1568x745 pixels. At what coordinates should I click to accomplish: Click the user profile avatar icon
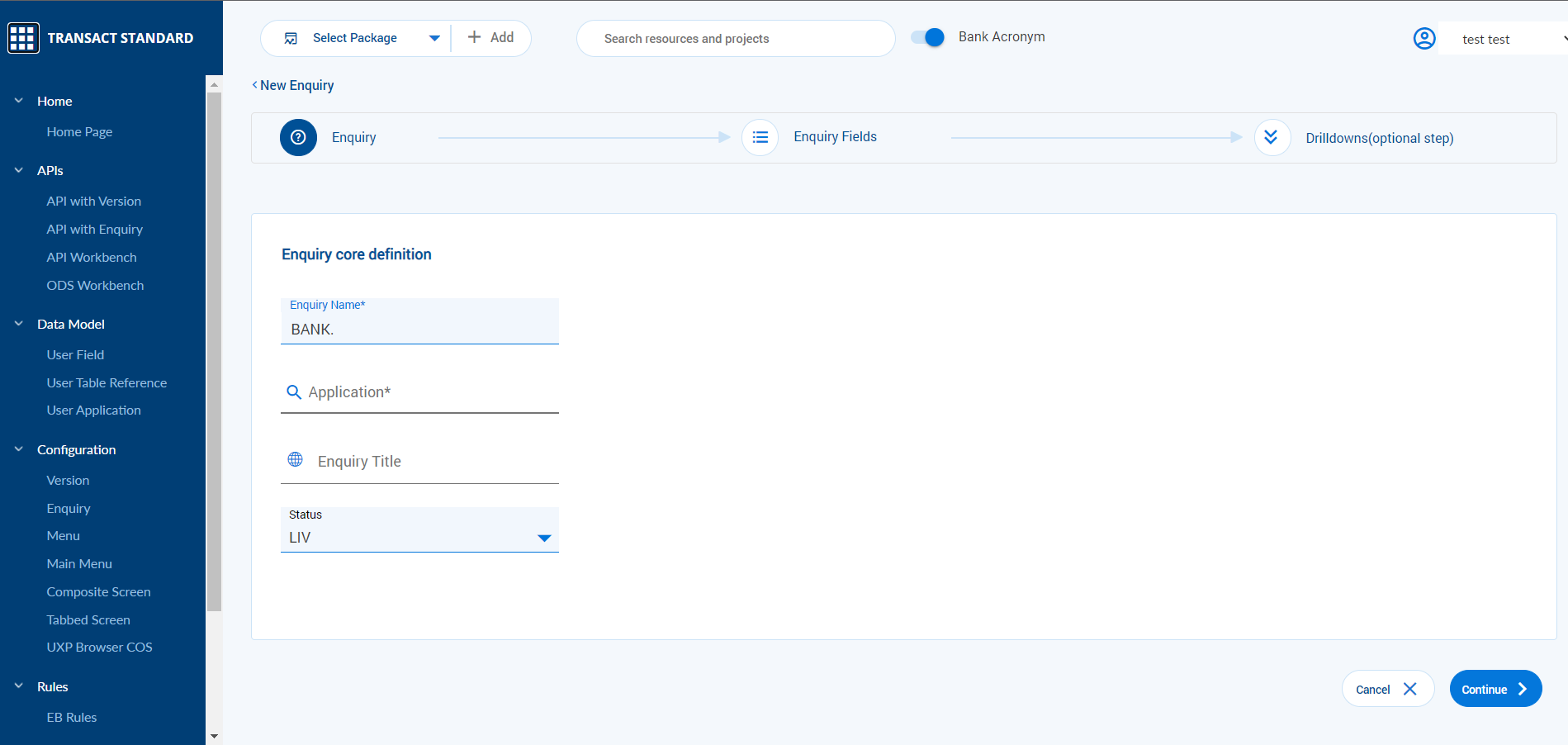(1424, 39)
